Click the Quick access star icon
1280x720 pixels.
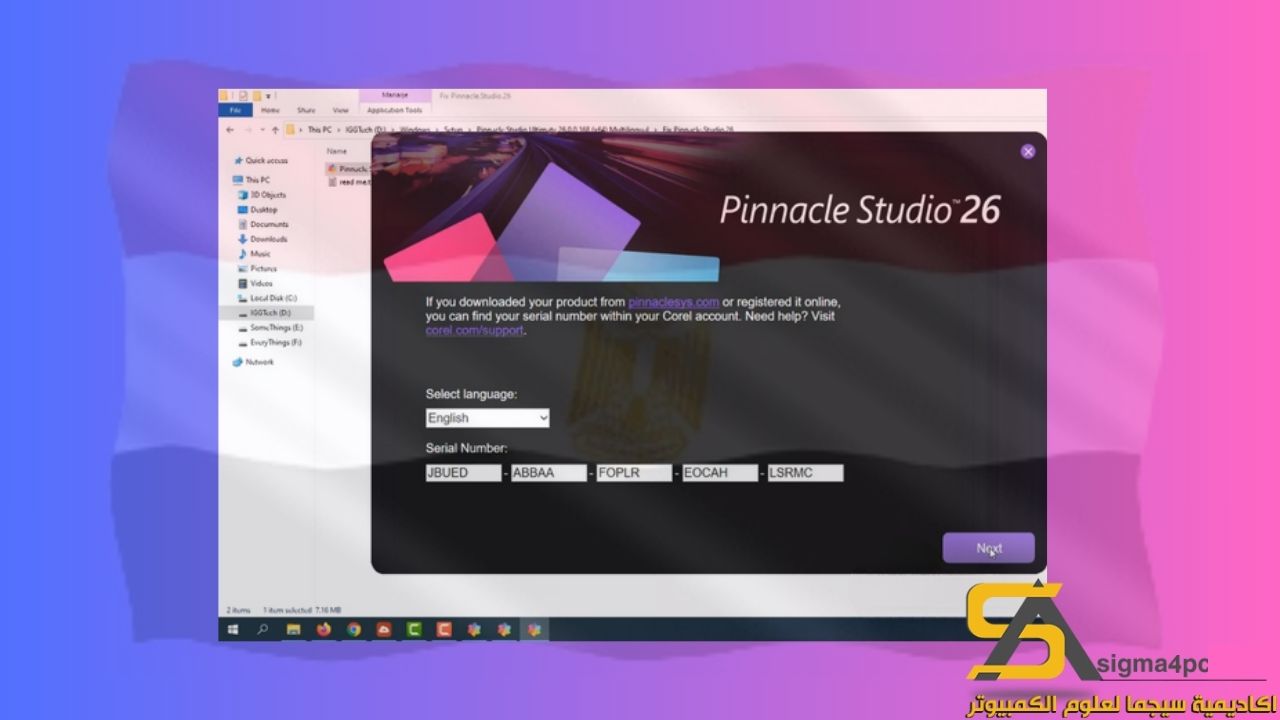click(238, 161)
